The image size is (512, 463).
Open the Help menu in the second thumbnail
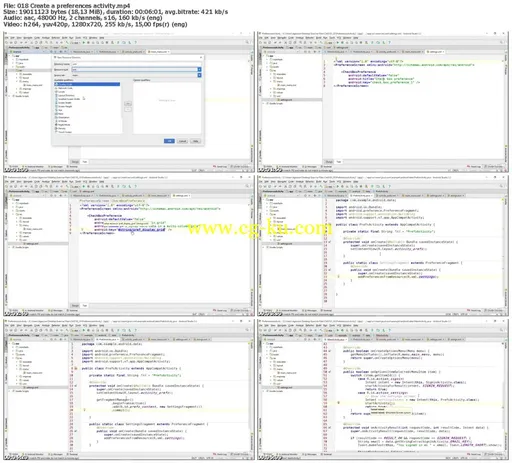click(x=355, y=38)
